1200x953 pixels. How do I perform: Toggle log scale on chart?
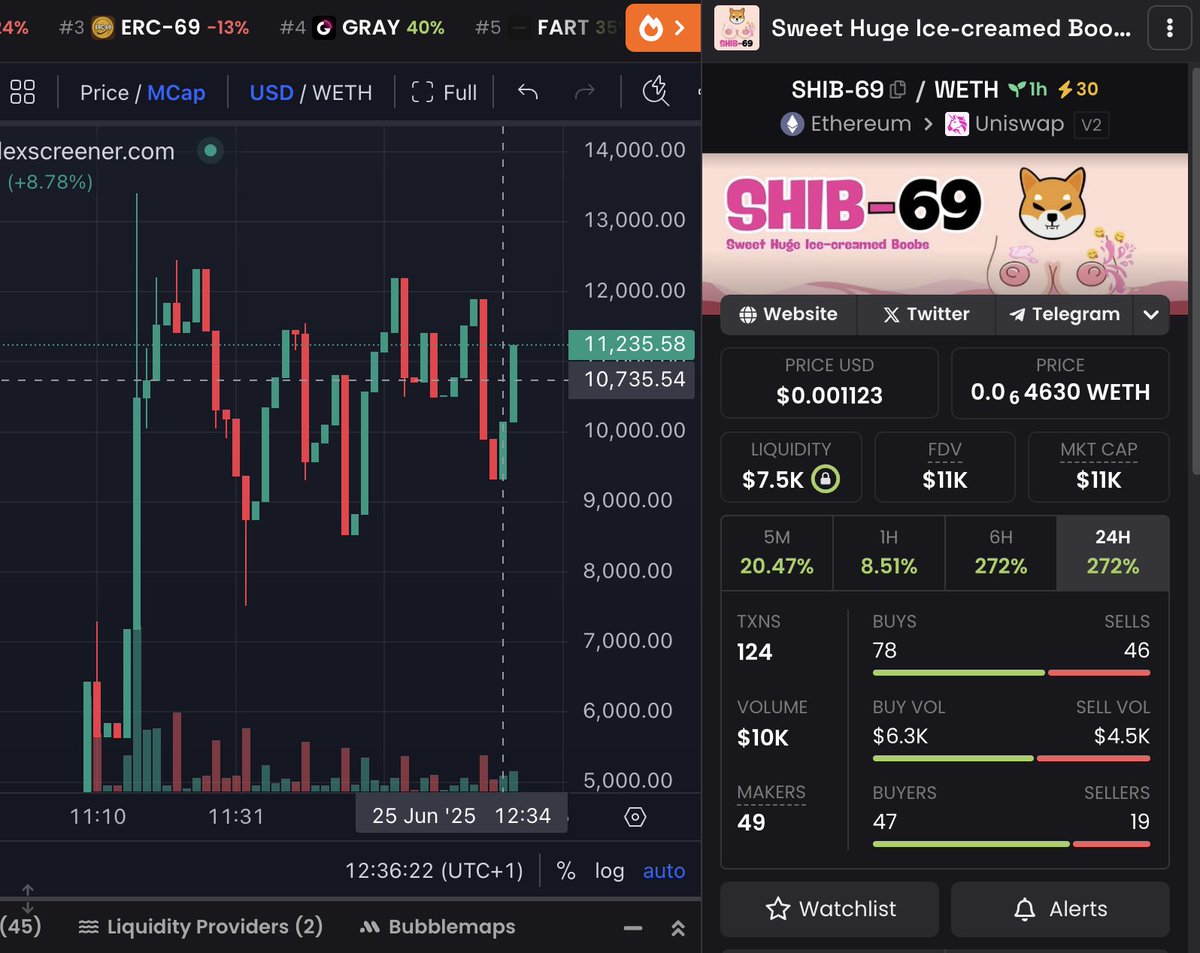[x=609, y=871]
